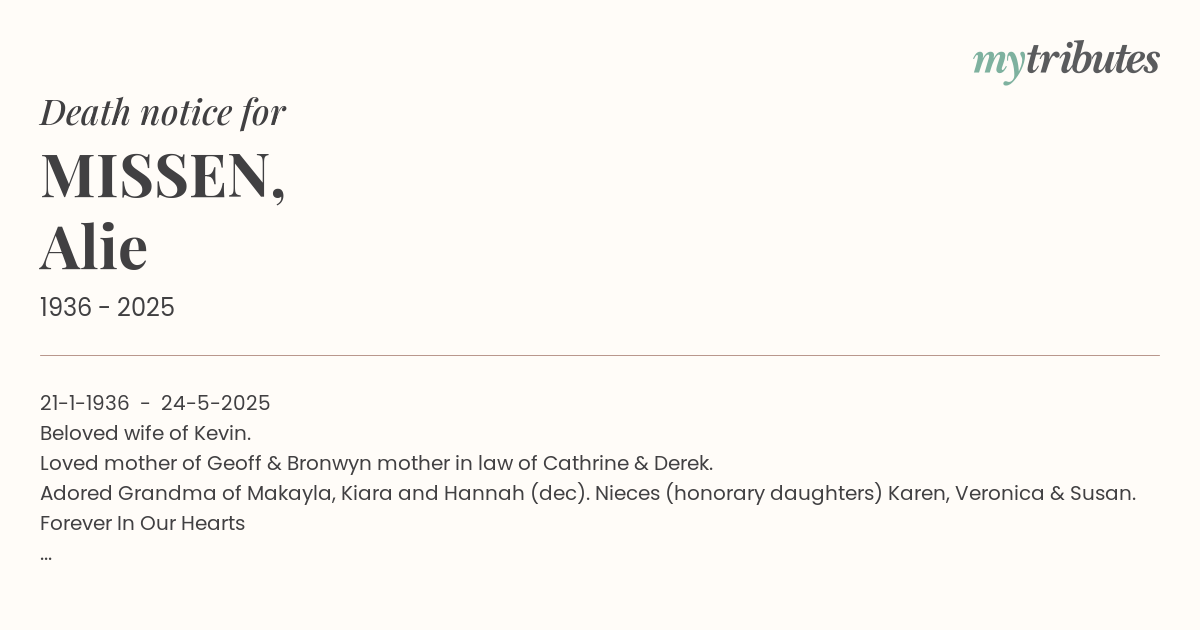Click the 'Beloved wife of Kevin' line
Viewport: 1200px width, 630px height.
tap(145, 433)
